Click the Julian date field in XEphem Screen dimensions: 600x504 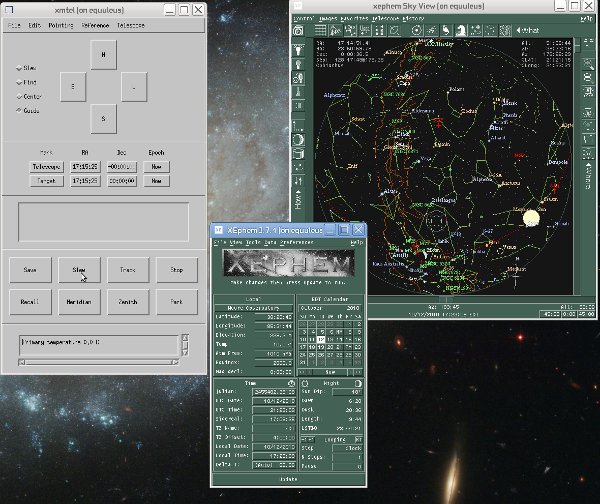(x=274, y=392)
